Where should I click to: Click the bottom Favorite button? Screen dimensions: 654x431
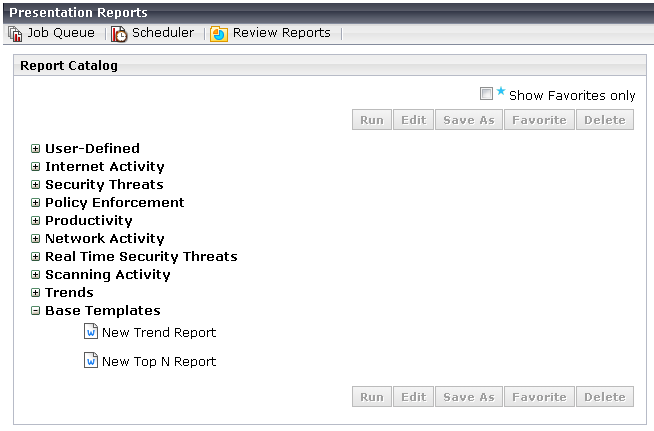tap(539, 396)
